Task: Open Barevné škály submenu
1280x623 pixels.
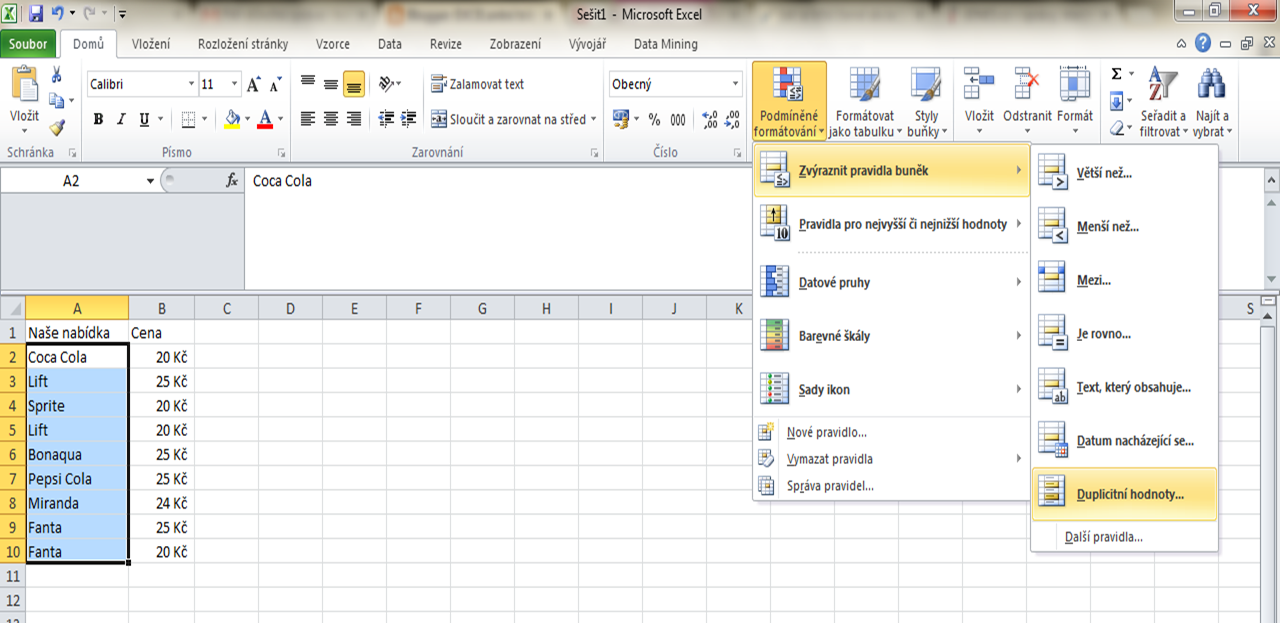Action: 891,336
